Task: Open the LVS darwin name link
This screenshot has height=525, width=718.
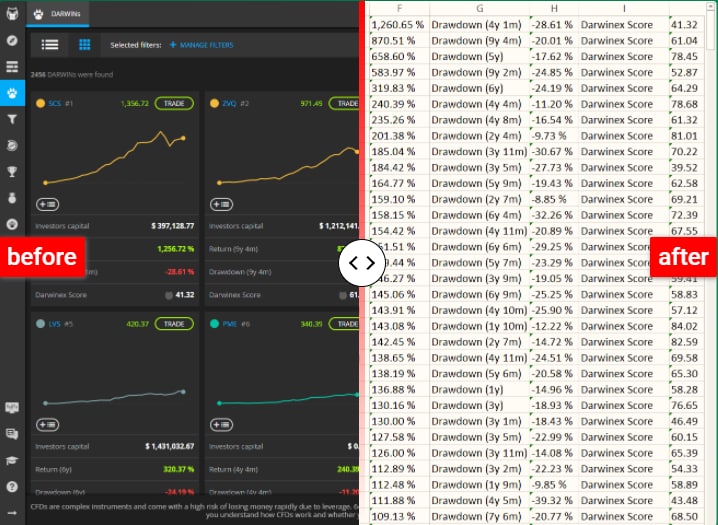Action: point(54,324)
